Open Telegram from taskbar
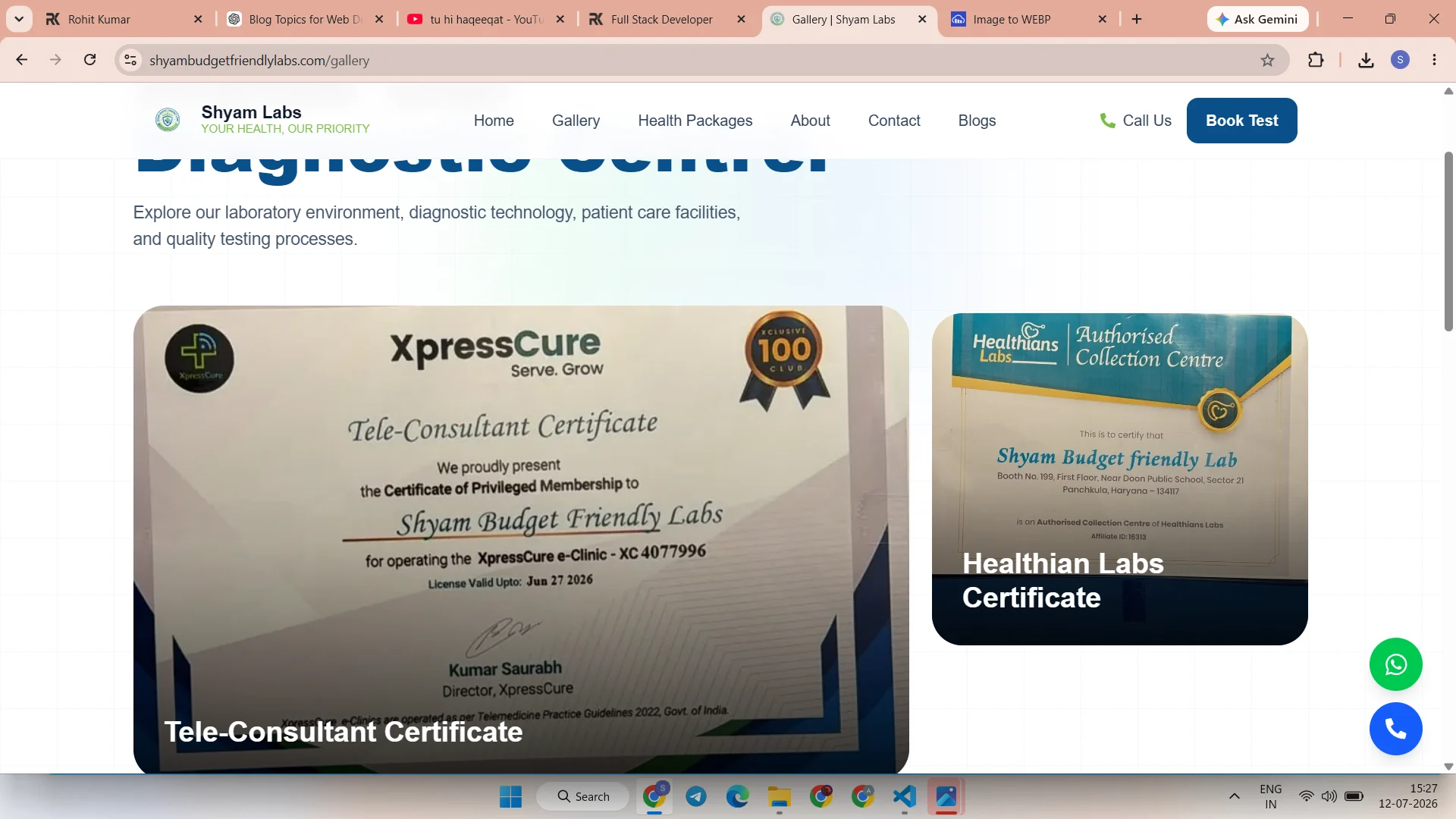This screenshot has height=819, width=1456. [x=696, y=796]
